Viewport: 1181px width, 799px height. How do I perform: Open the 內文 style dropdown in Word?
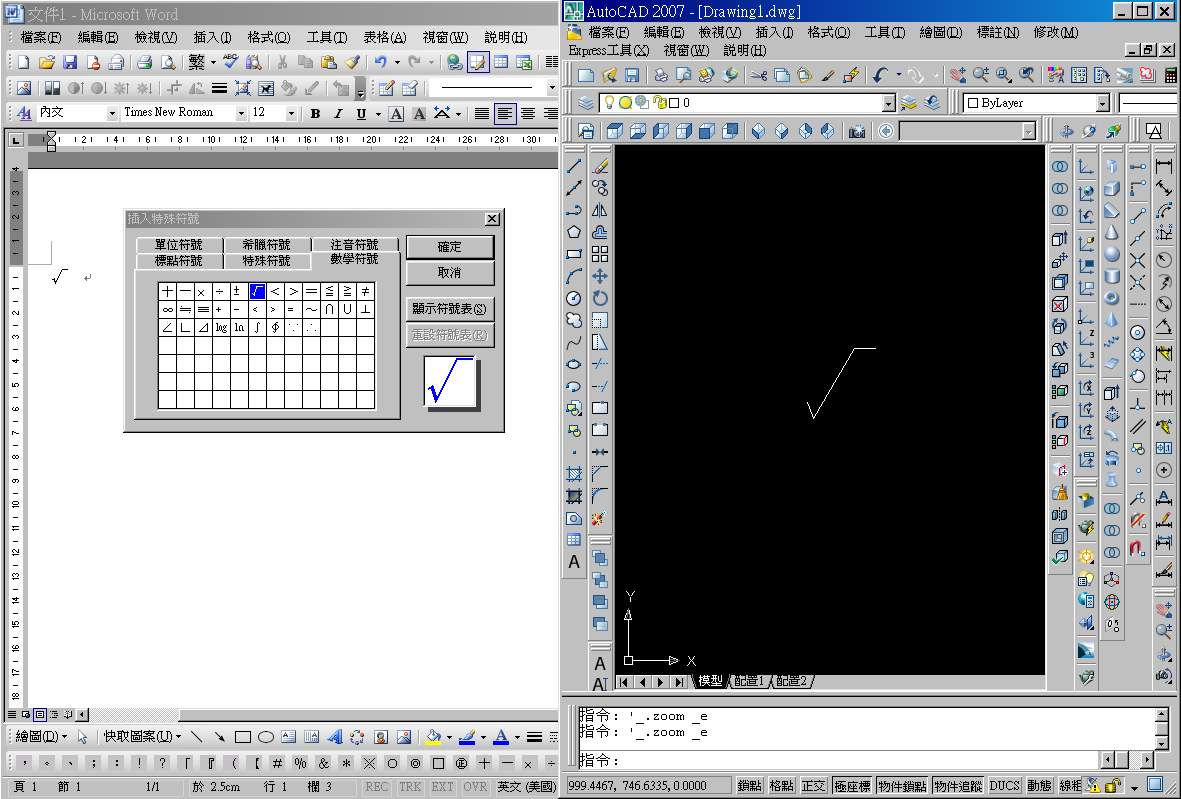click(112, 113)
